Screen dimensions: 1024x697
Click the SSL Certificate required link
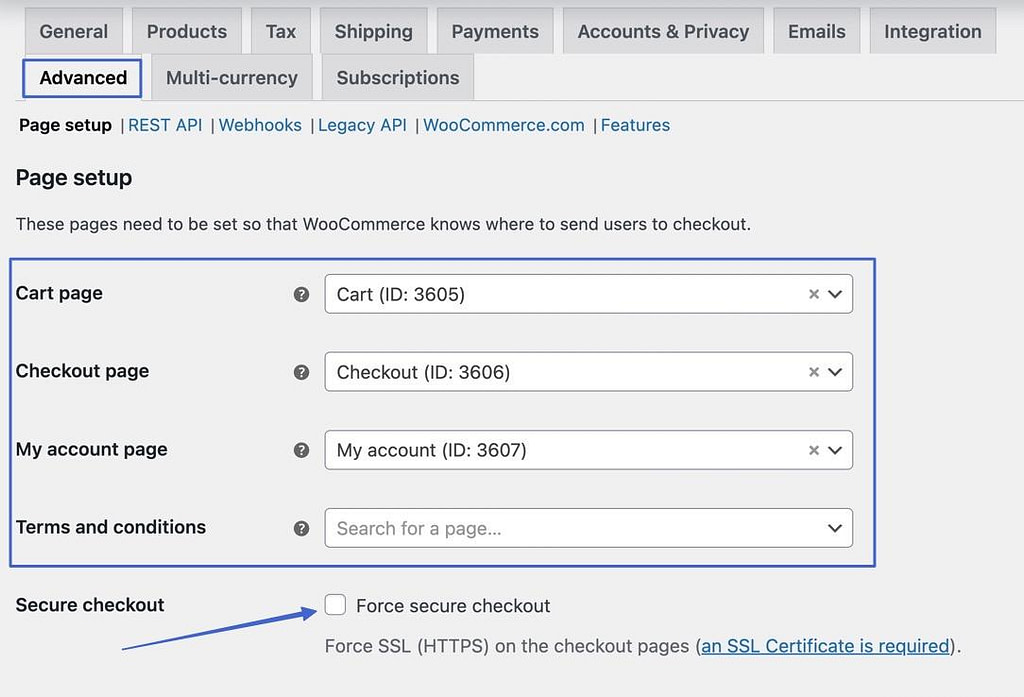824,646
